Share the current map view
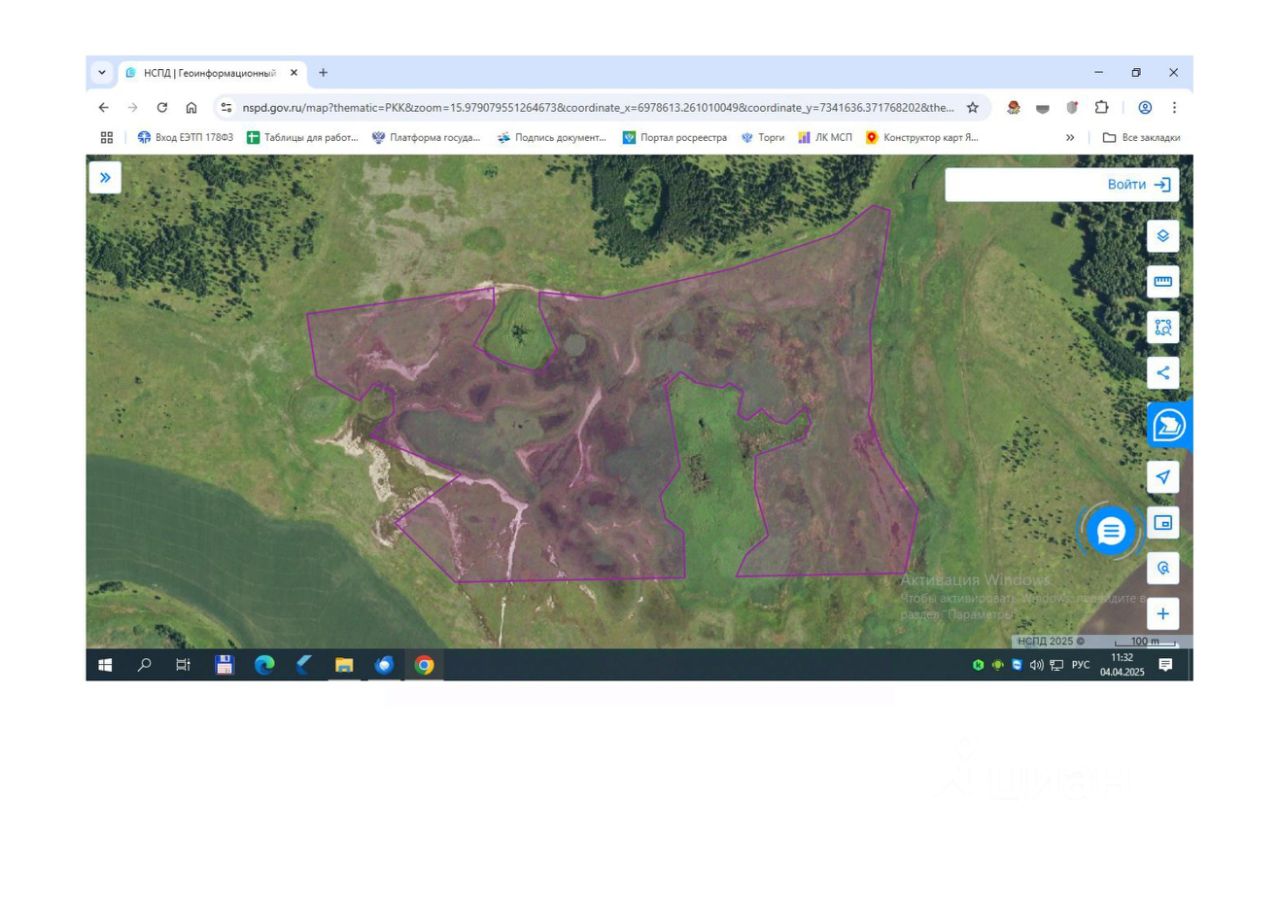Screen dimensions: 1280x904 click(1162, 373)
